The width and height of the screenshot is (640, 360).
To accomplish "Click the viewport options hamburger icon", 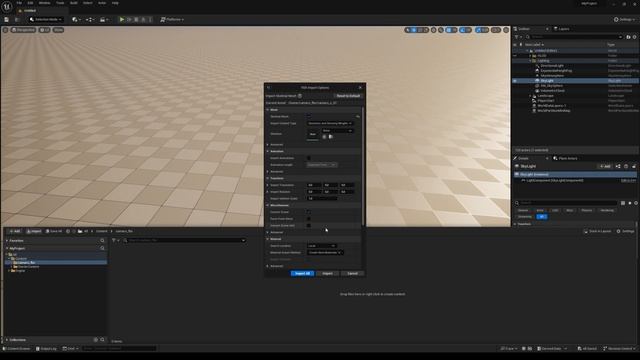I will (x=5, y=30).
